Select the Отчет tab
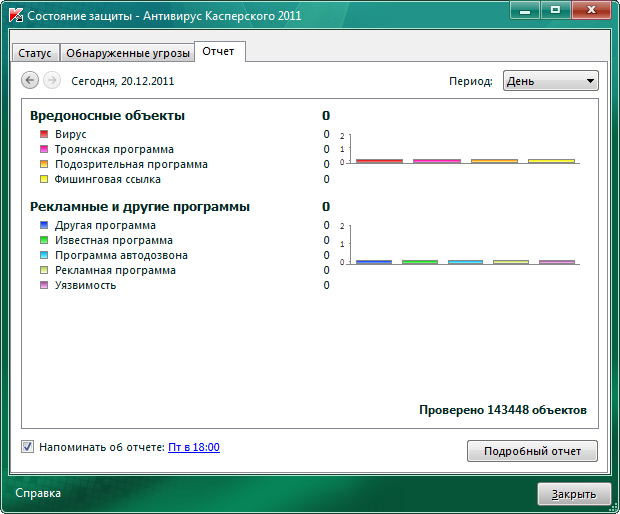 219,51
